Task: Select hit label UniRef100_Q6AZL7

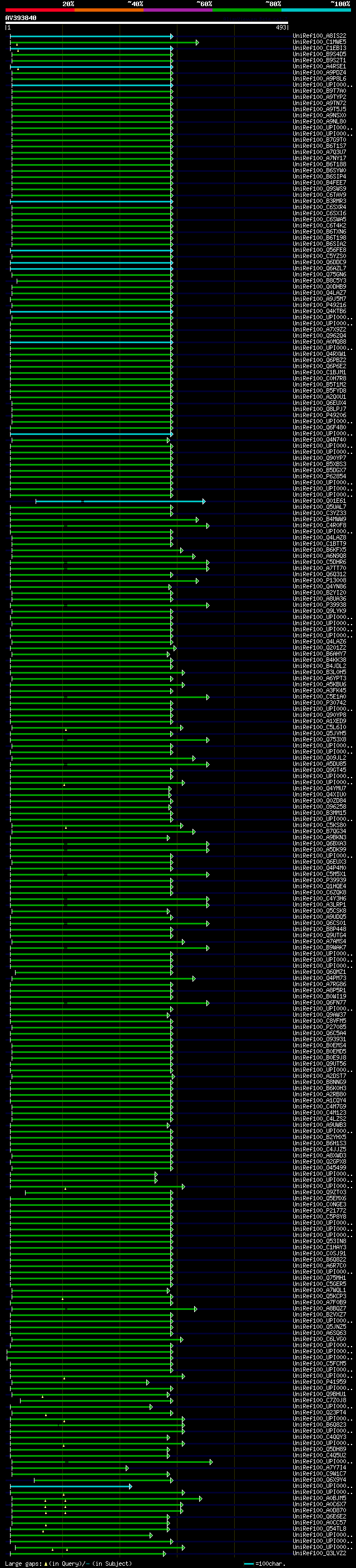Action: 319,269
